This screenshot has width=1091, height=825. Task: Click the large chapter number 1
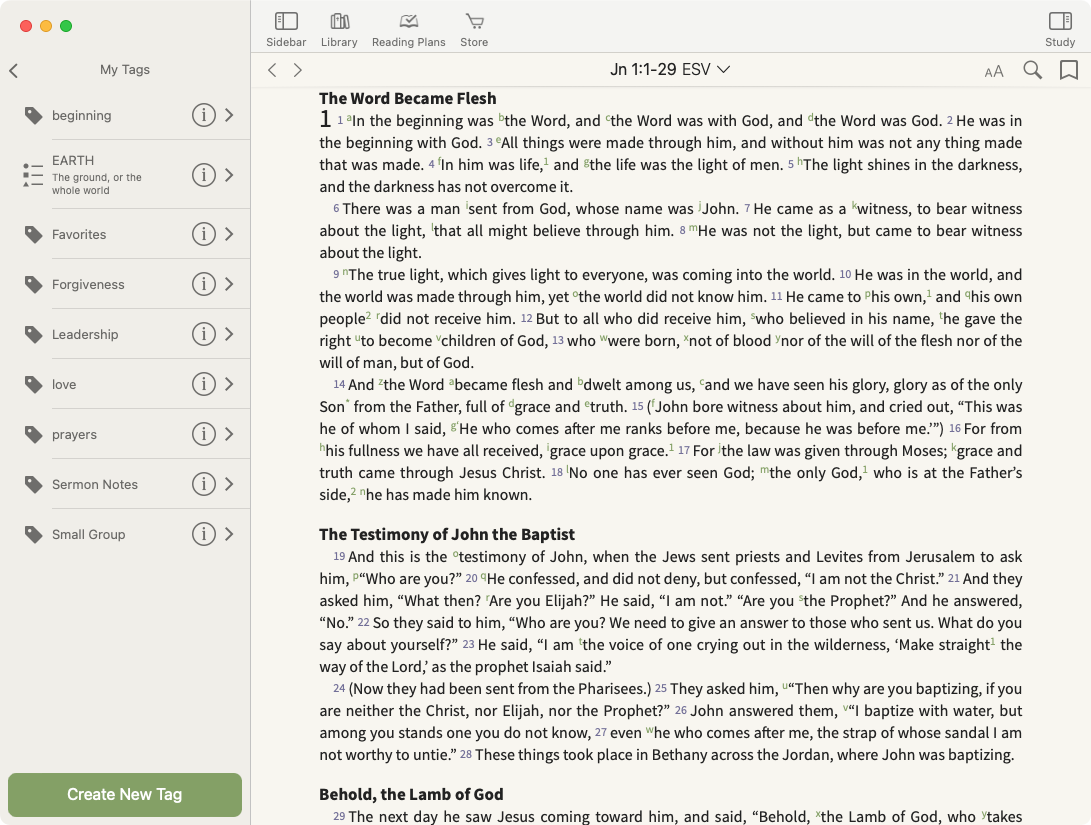coord(325,119)
